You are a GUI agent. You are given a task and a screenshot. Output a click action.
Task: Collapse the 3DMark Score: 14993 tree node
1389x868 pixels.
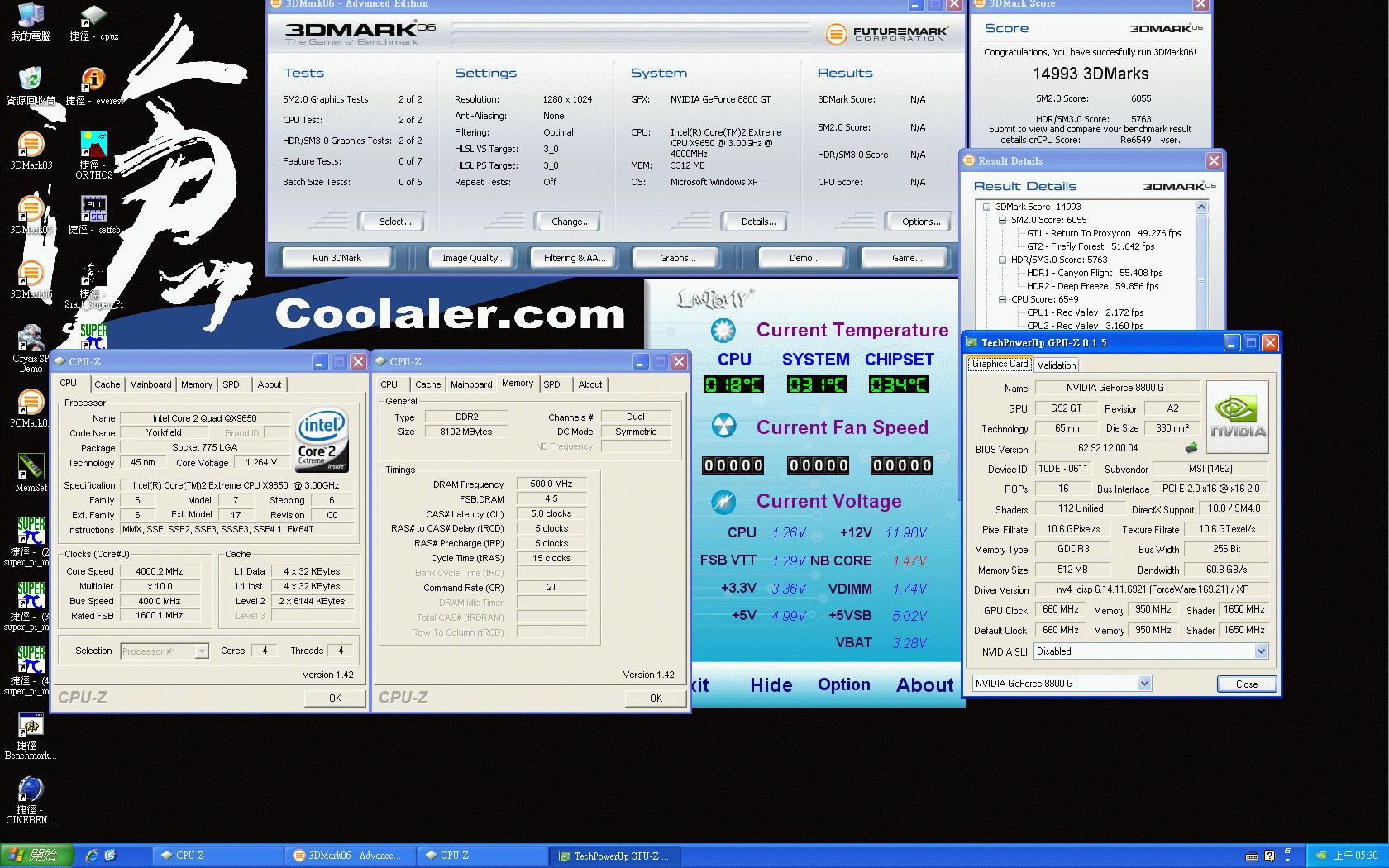pos(986,207)
